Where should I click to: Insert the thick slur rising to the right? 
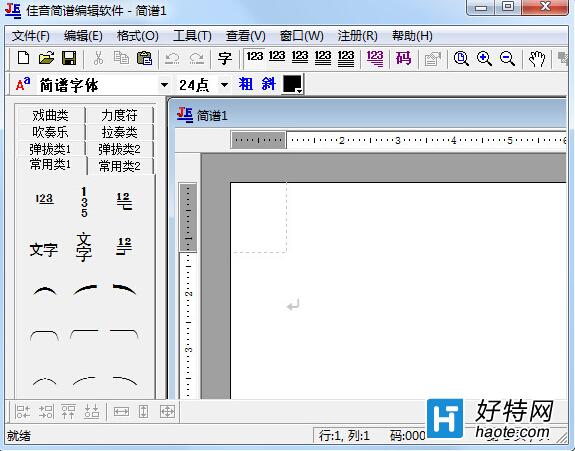point(85,289)
